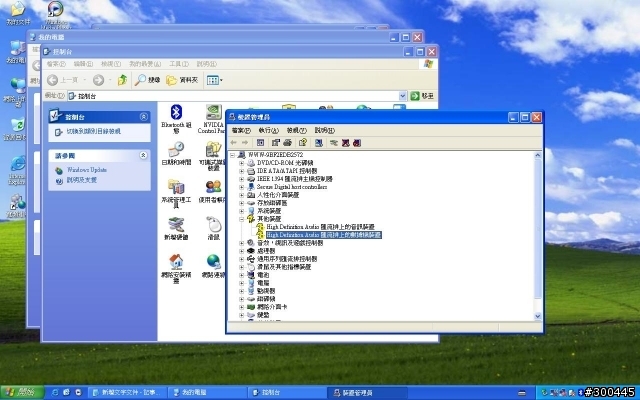Click the Help question-mark toolbar icon in 裝置管理員
The height and width of the screenshot is (400, 640).
tap(303, 142)
